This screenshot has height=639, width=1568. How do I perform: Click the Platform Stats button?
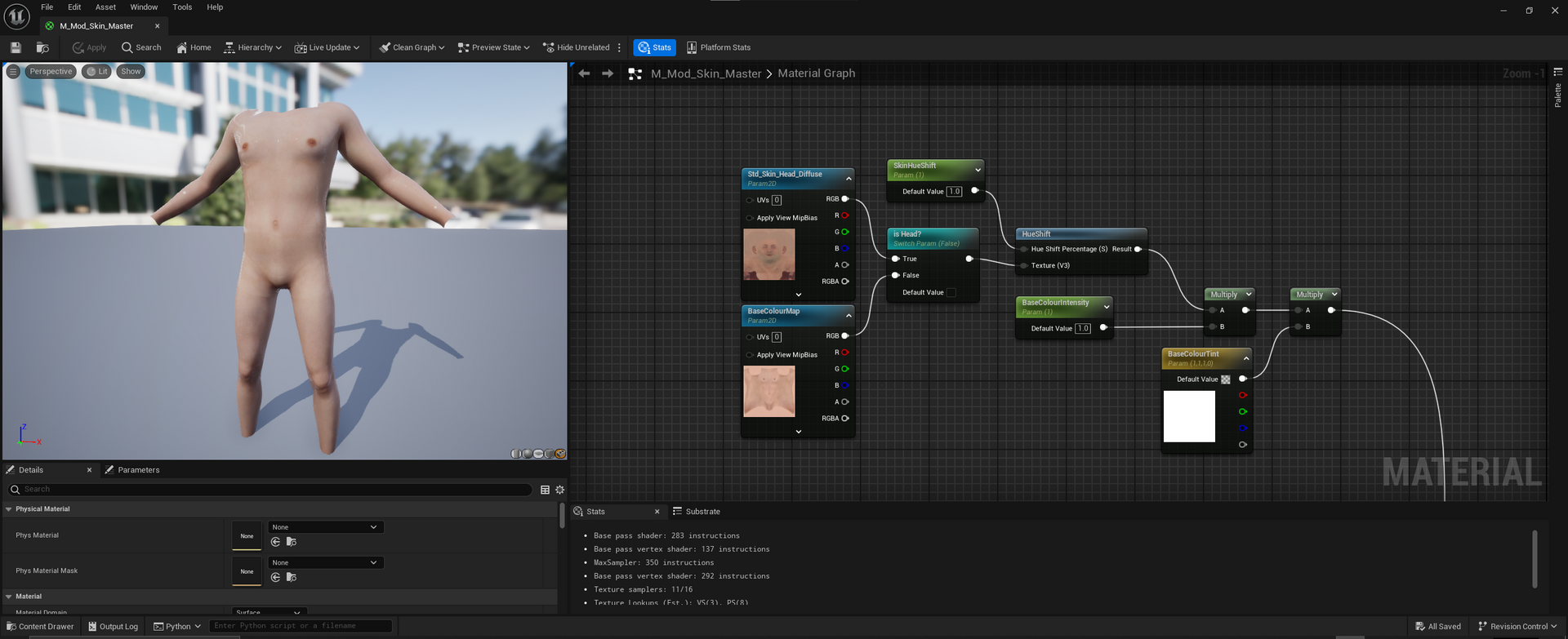(718, 47)
